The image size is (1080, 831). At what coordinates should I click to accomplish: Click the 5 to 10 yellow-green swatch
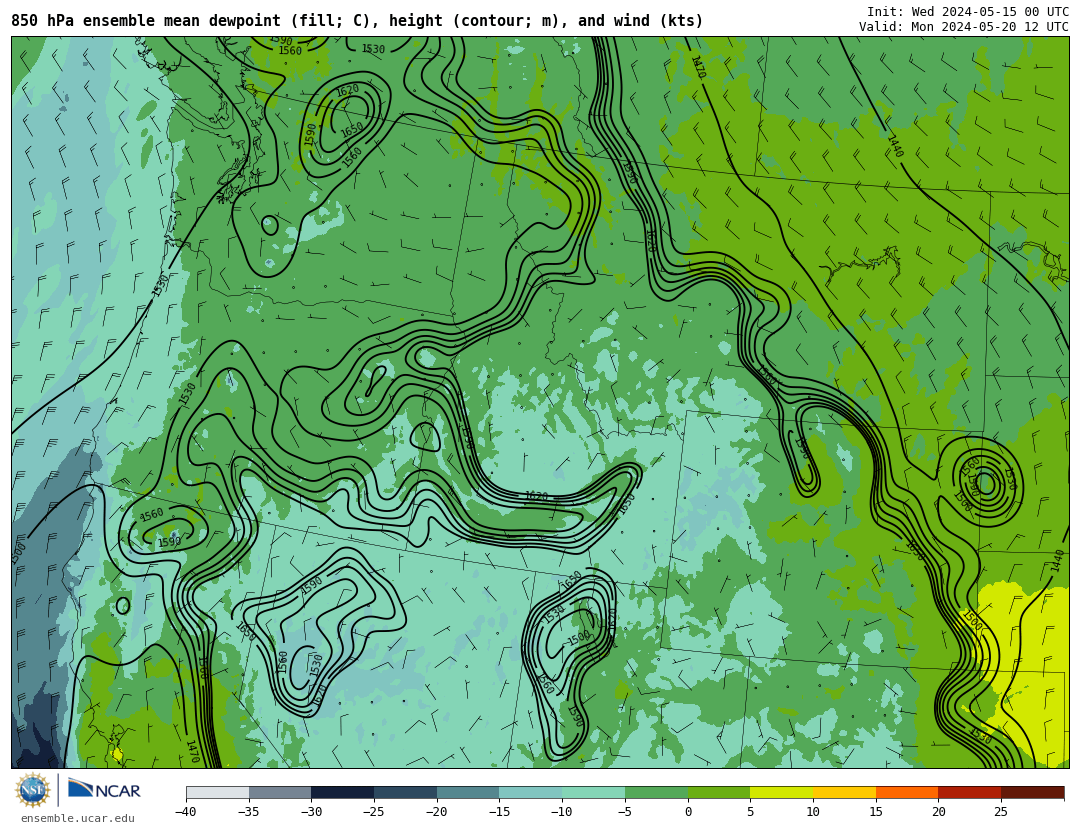tap(782, 792)
